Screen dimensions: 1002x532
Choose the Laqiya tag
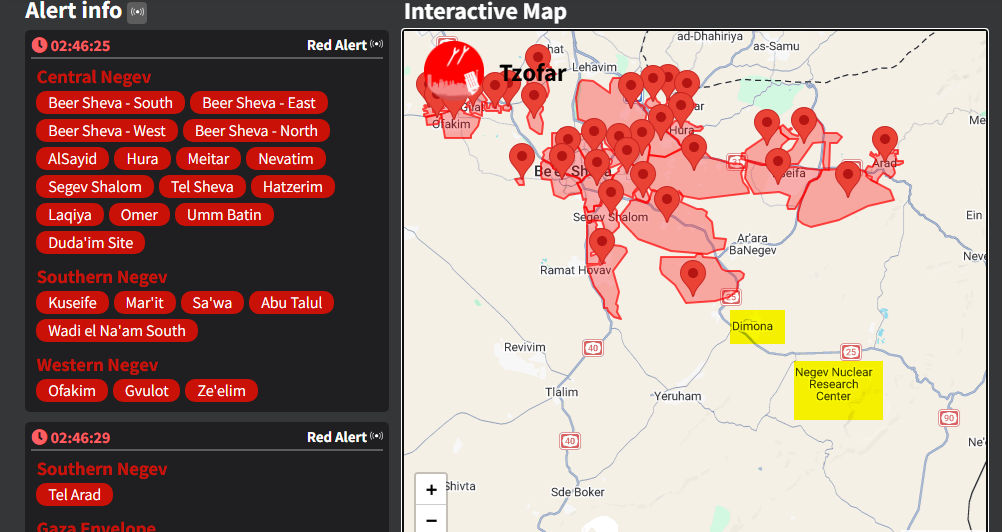click(x=70, y=215)
